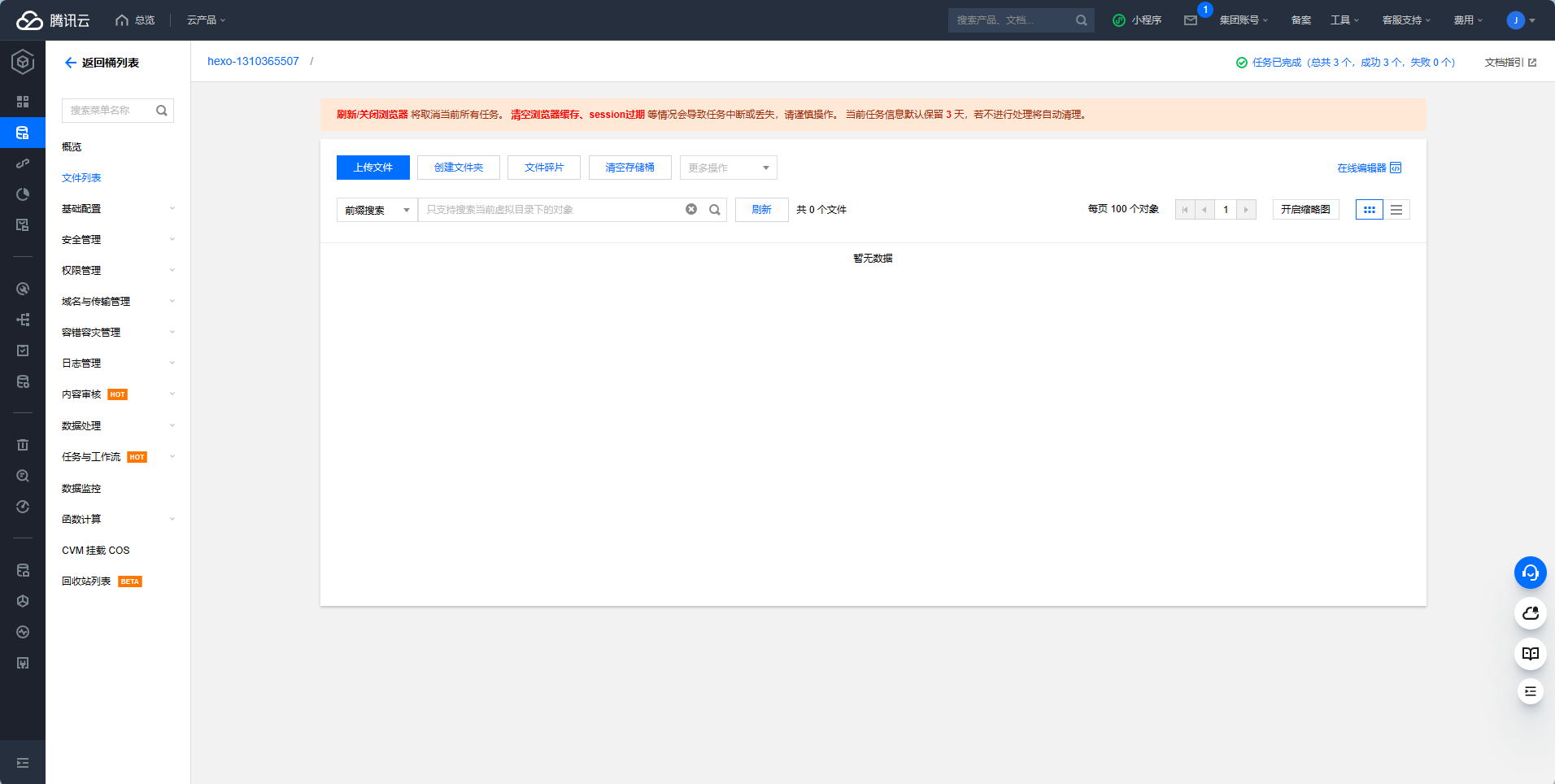Open the 费用 dropdown menu
Screen dimensions: 1555x784
[x=1468, y=20]
